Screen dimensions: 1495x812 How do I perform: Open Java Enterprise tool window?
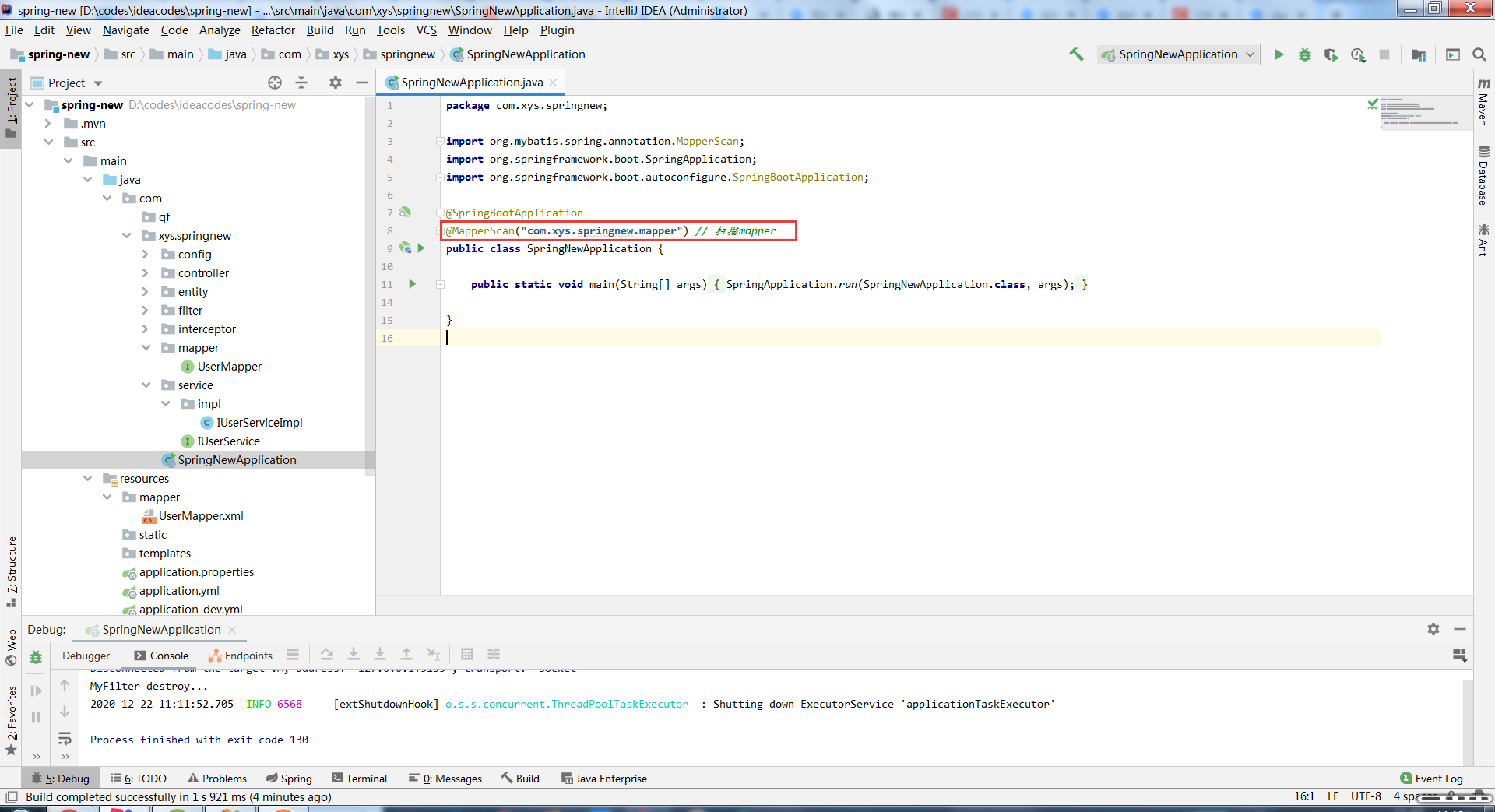click(604, 779)
